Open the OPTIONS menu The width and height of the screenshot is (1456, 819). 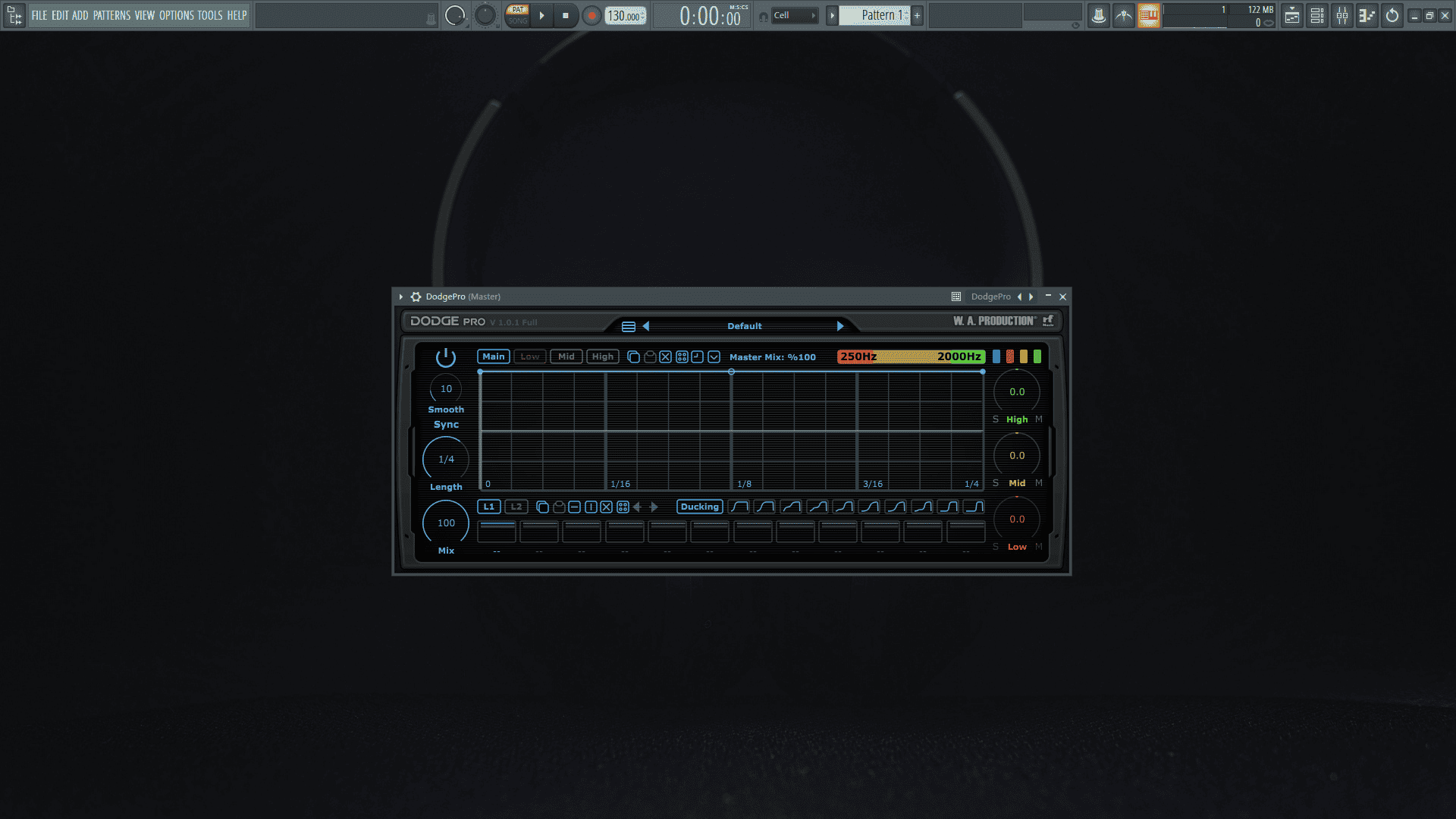click(x=177, y=15)
